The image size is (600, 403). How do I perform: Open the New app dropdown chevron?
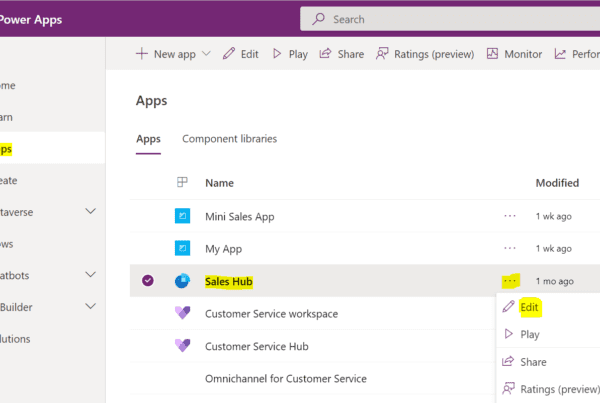pyautogui.click(x=206, y=54)
